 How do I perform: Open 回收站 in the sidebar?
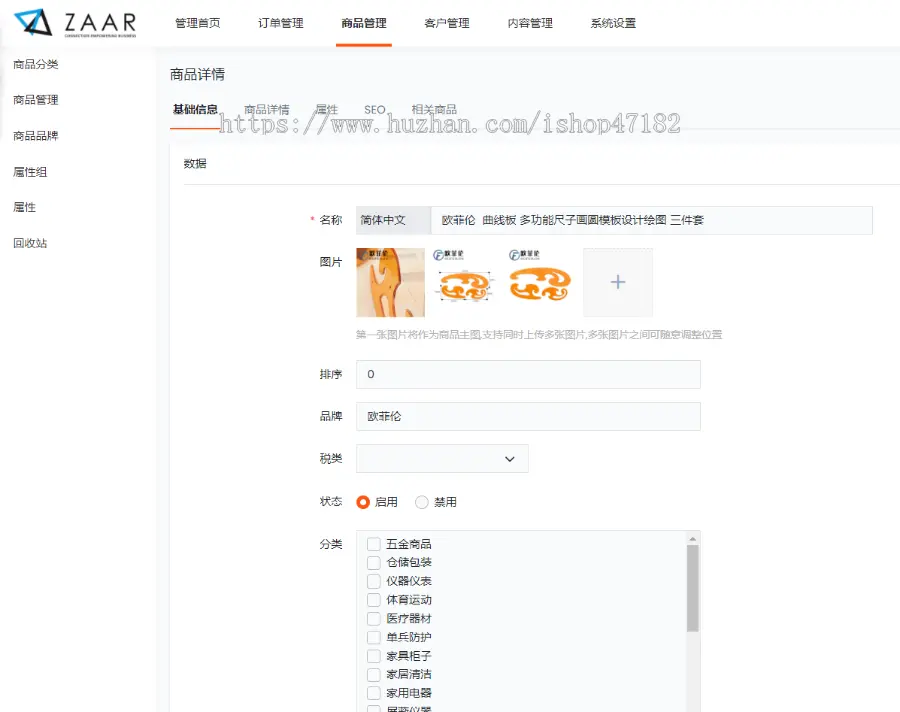pos(30,243)
